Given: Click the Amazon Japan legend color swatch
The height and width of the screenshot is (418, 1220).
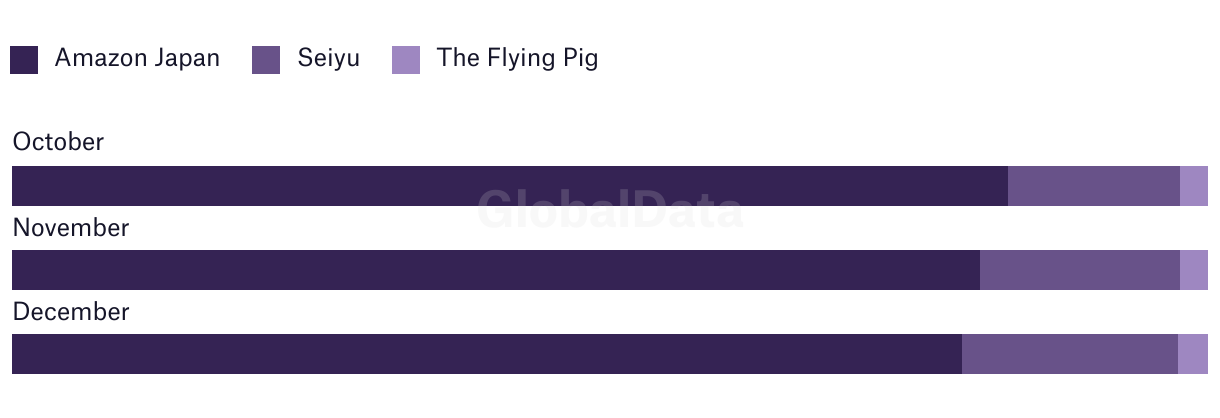Looking at the screenshot, I should click(x=24, y=60).
